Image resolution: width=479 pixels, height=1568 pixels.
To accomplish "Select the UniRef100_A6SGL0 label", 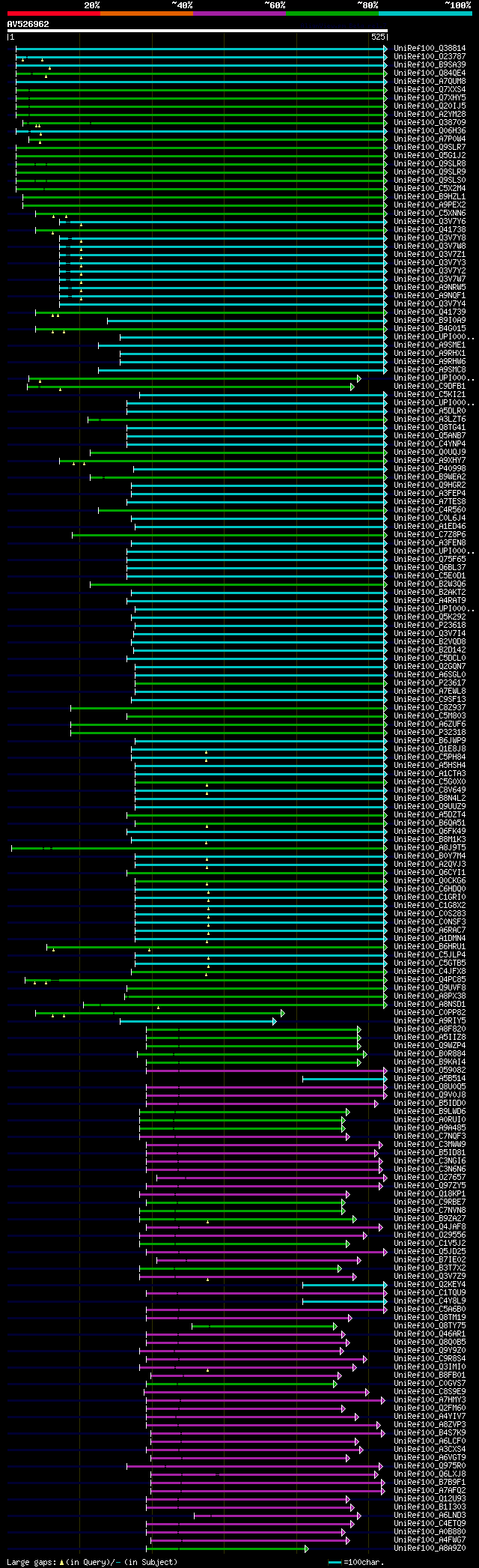I will pyautogui.click(x=430, y=675).
